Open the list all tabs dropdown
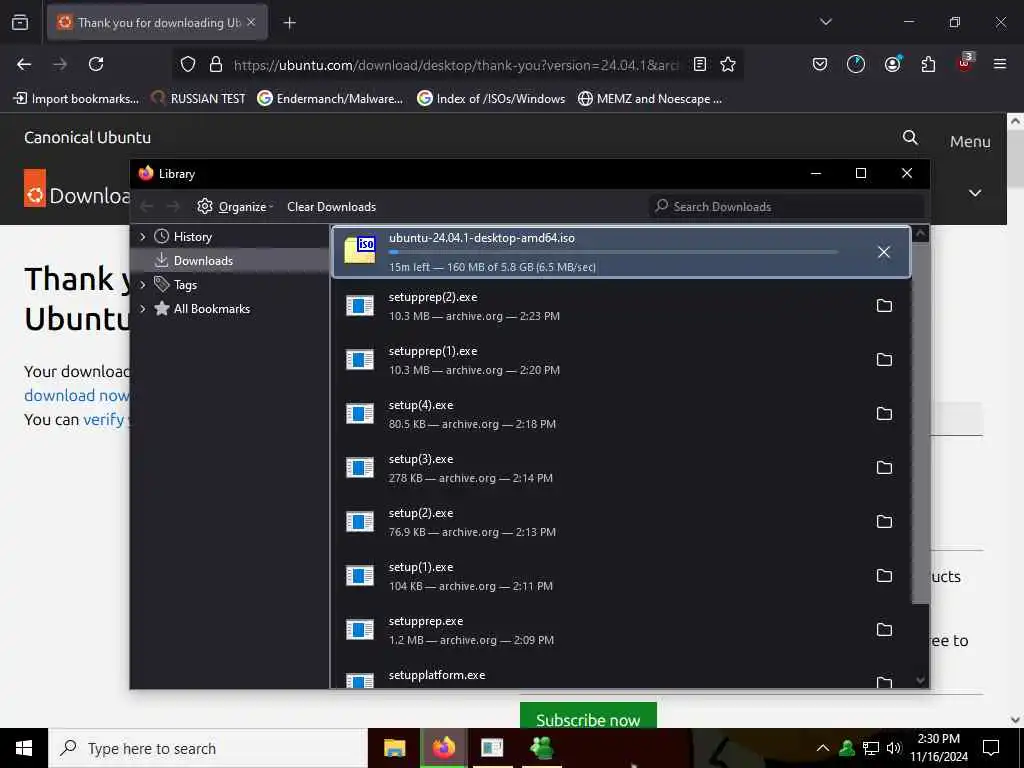The width and height of the screenshot is (1024, 768). 825,22
